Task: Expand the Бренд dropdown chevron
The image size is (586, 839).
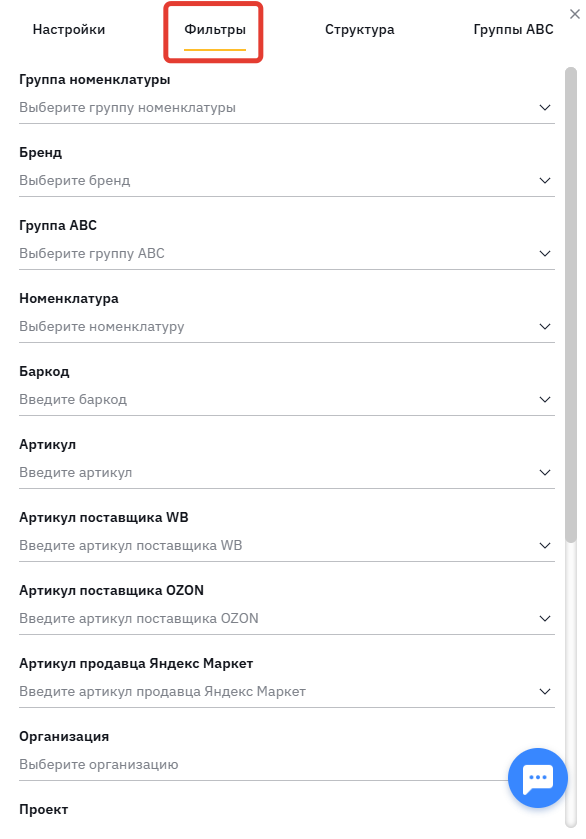Action: point(545,180)
